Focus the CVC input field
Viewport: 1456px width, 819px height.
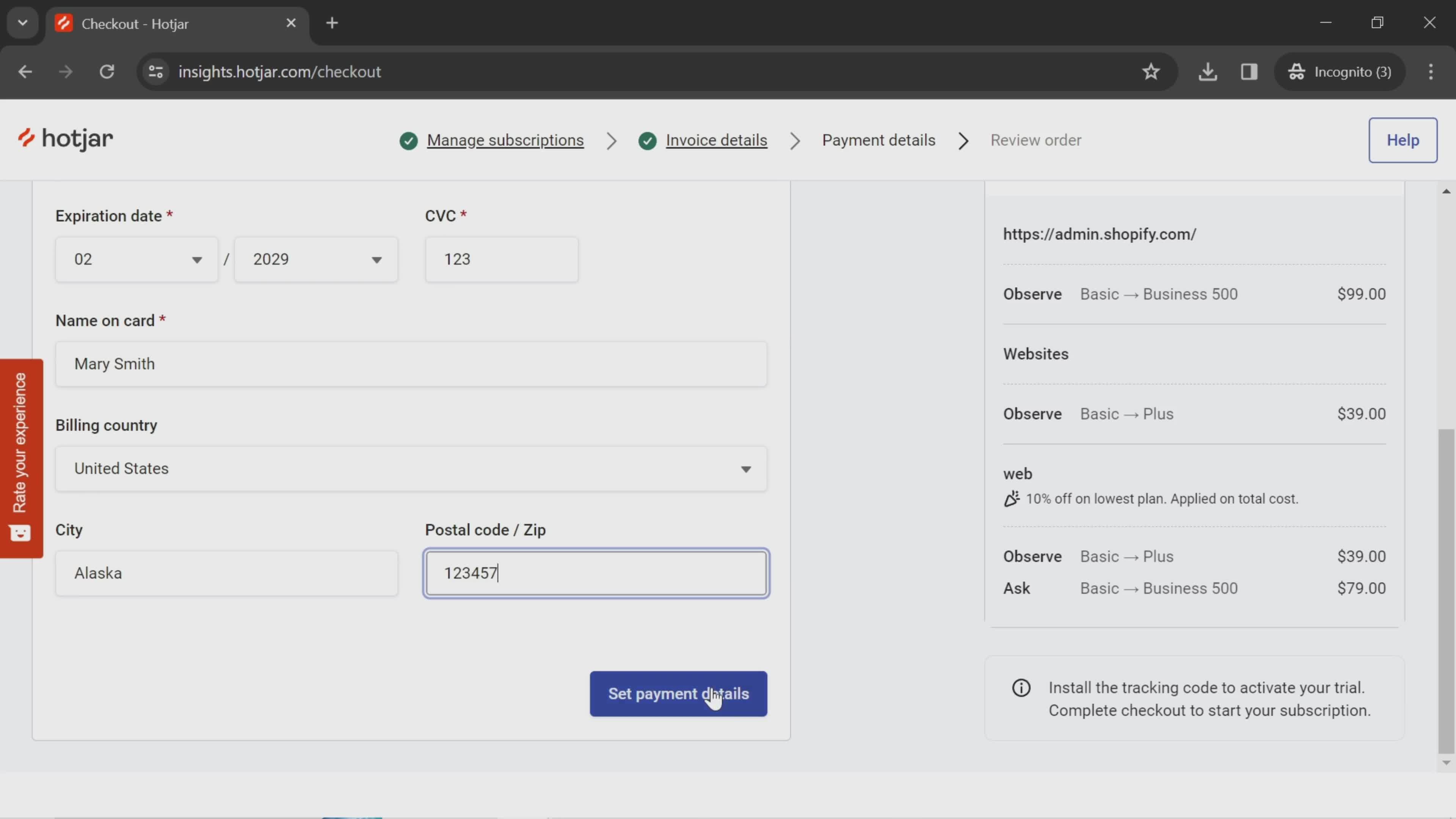click(x=501, y=259)
